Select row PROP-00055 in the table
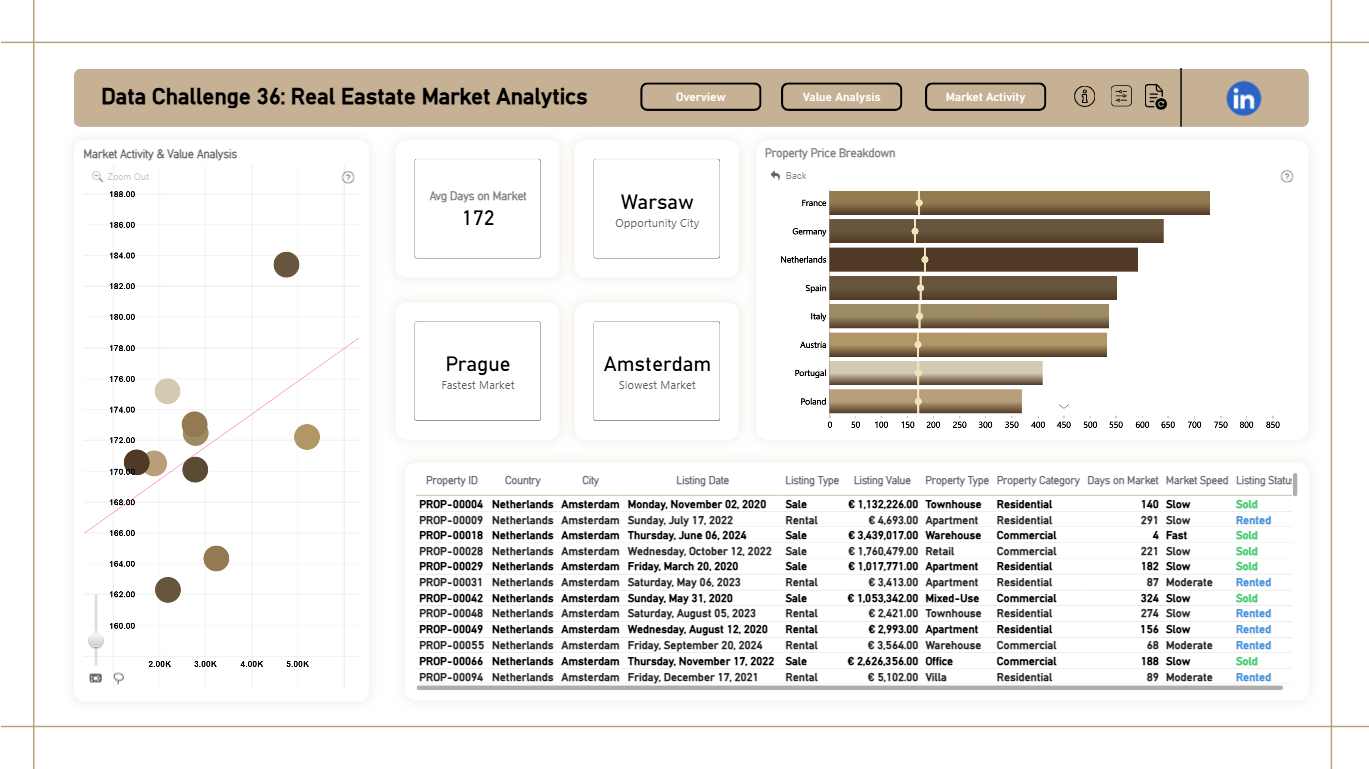Screen dimensions: 1369x769 click(x=855, y=645)
